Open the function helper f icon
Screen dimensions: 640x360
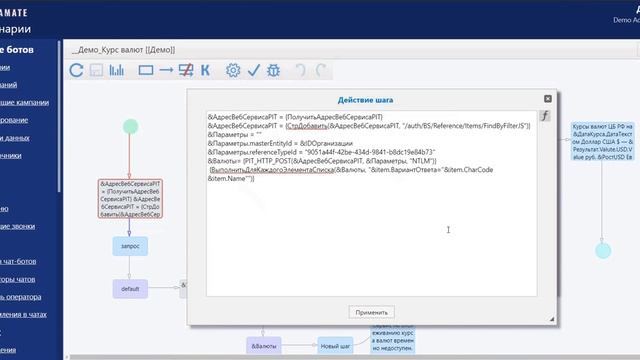(x=545, y=116)
